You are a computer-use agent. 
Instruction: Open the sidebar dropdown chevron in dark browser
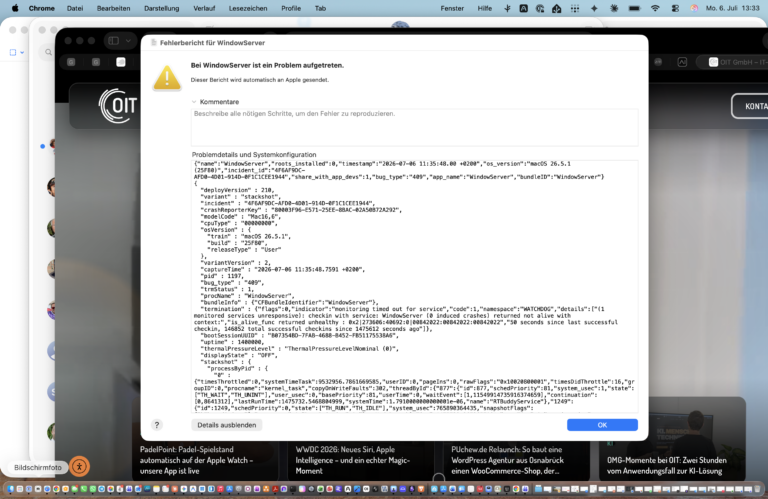click(128, 41)
